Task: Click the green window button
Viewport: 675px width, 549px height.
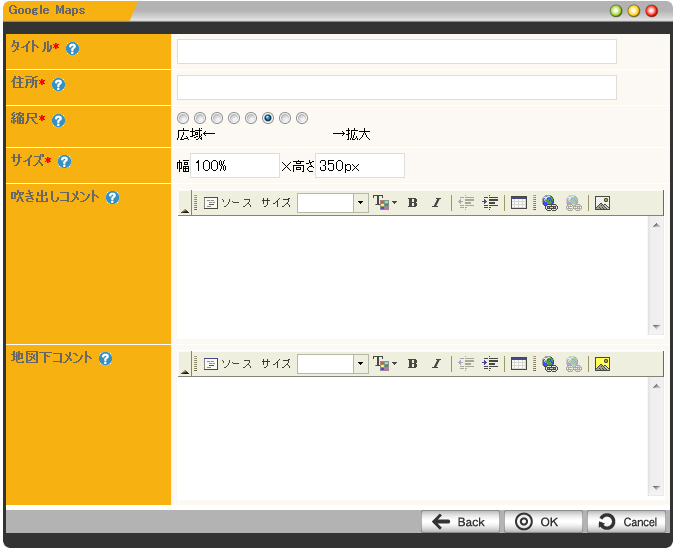Action: point(616,11)
